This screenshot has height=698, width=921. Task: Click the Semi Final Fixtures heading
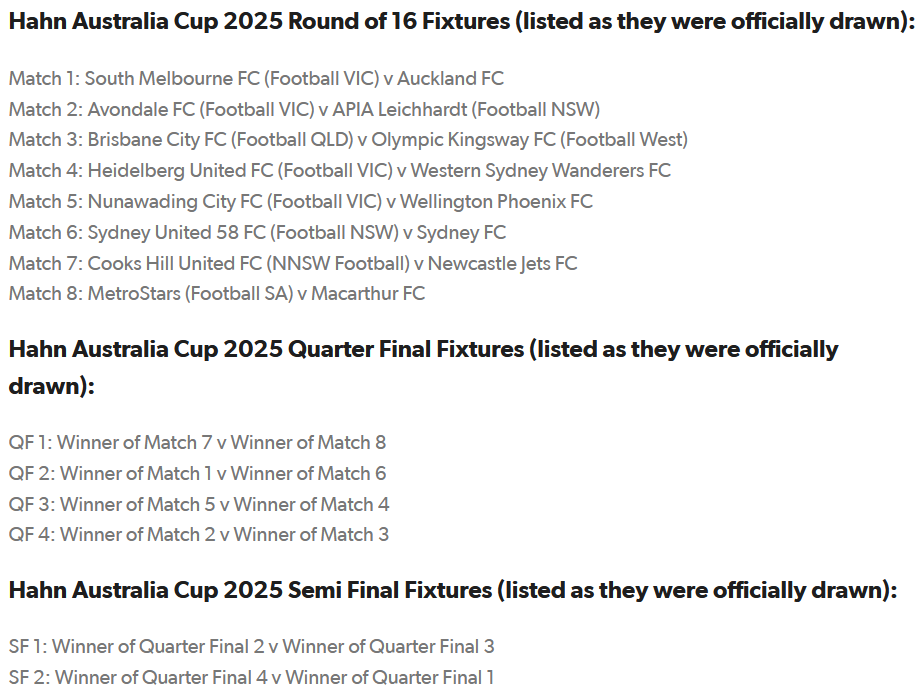pyautogui.click(x=453, y=590)
